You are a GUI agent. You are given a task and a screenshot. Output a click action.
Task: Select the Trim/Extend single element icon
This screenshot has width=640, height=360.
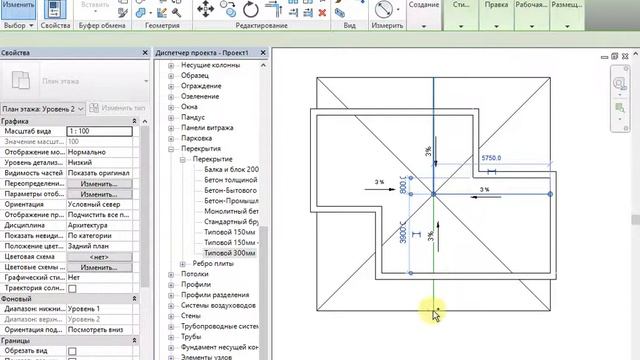tap(293, 13)
